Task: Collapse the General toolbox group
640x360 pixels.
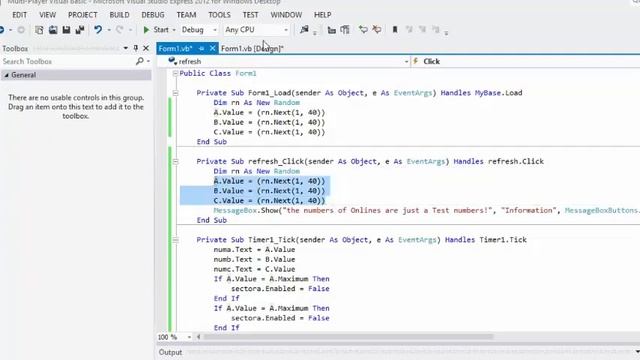Action: [7, 75]
